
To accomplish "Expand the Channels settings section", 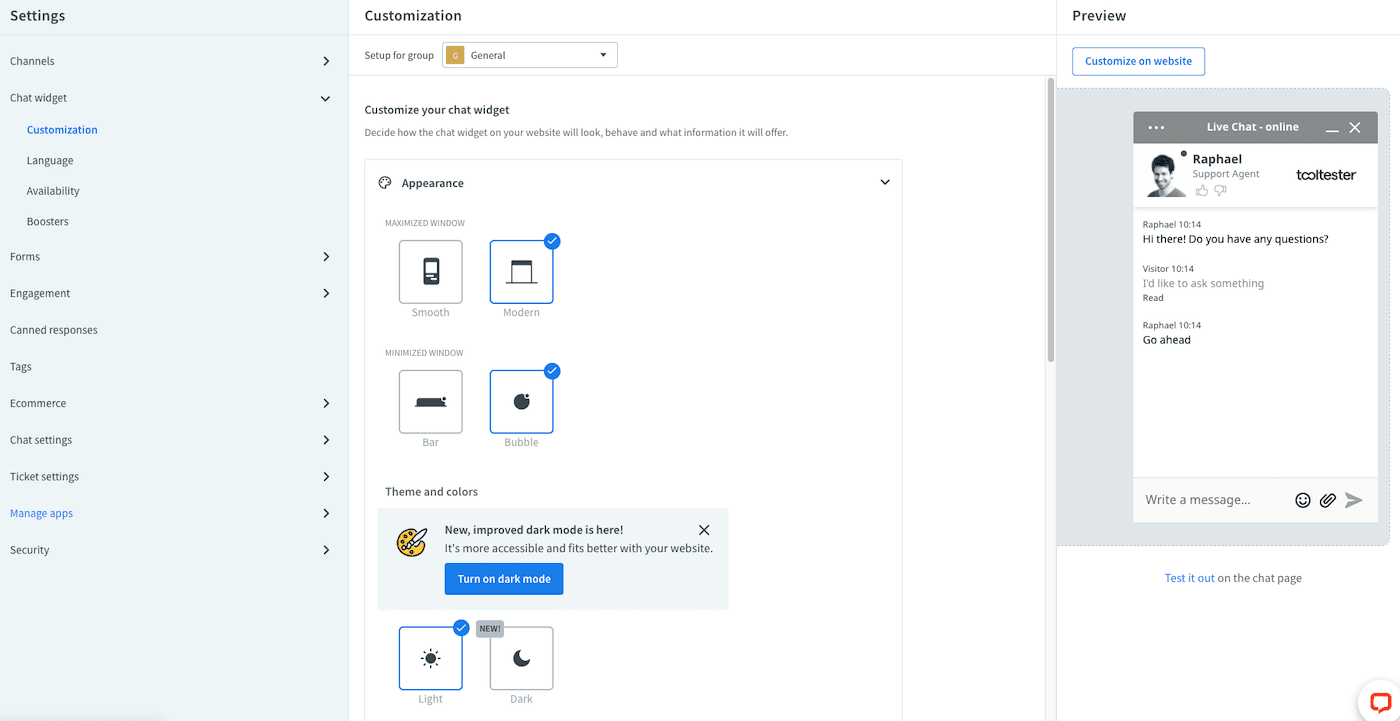I will 326,61.
